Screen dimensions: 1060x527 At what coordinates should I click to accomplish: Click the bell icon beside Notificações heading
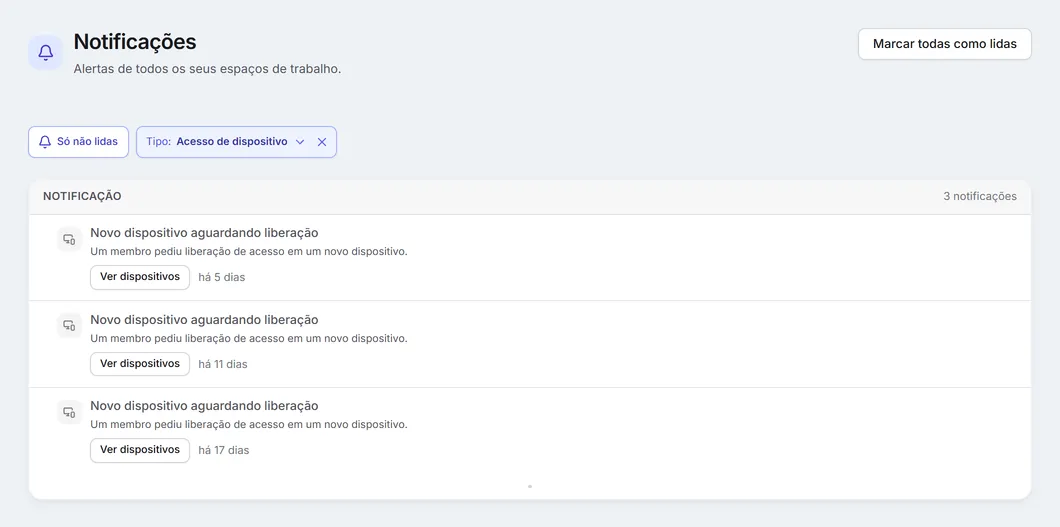tap(45, 53)
